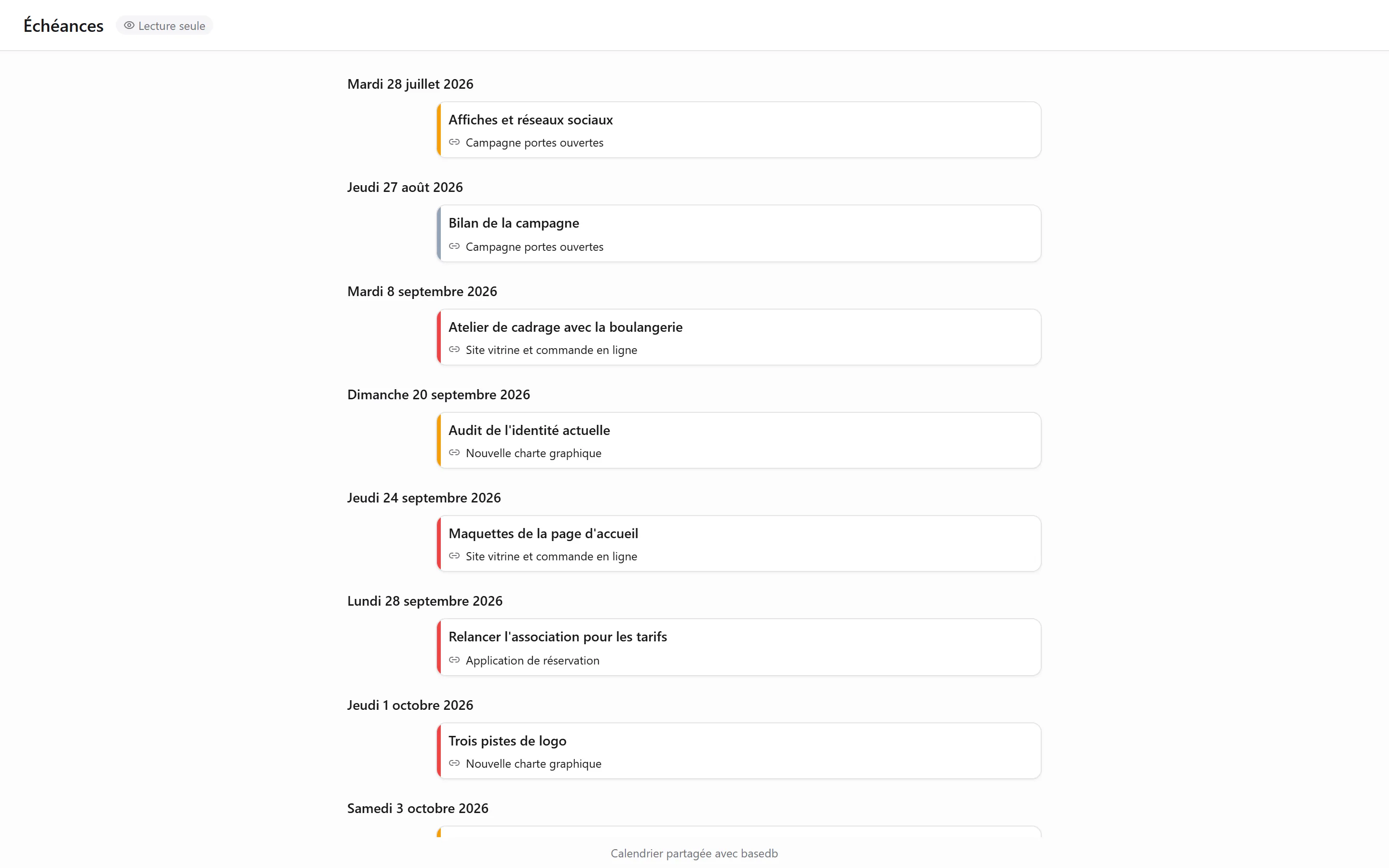Open Audit de l'identité actuelle entry
Screen dimensions: 1389x868
(x=739, y=440)
